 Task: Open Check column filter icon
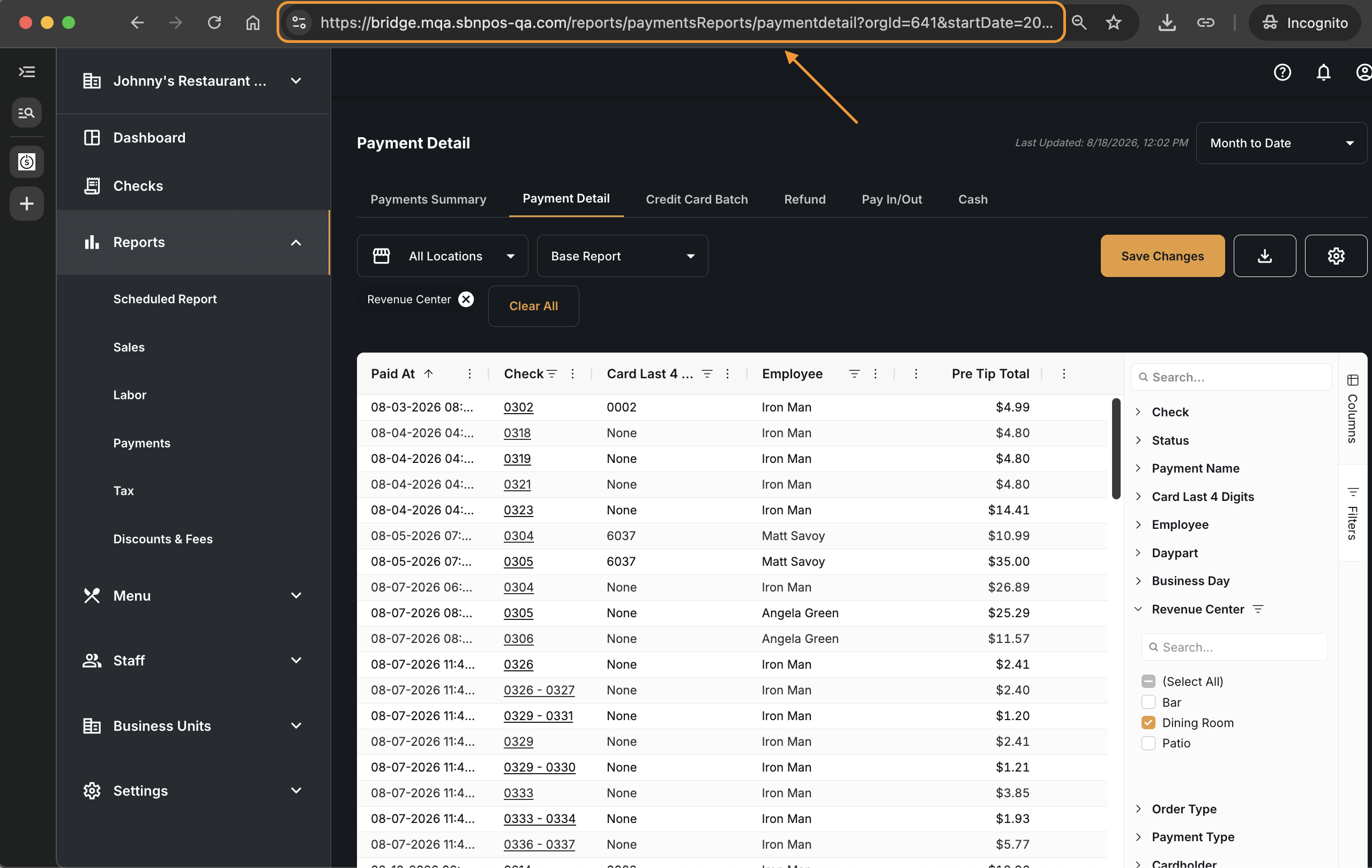[551, 374]
